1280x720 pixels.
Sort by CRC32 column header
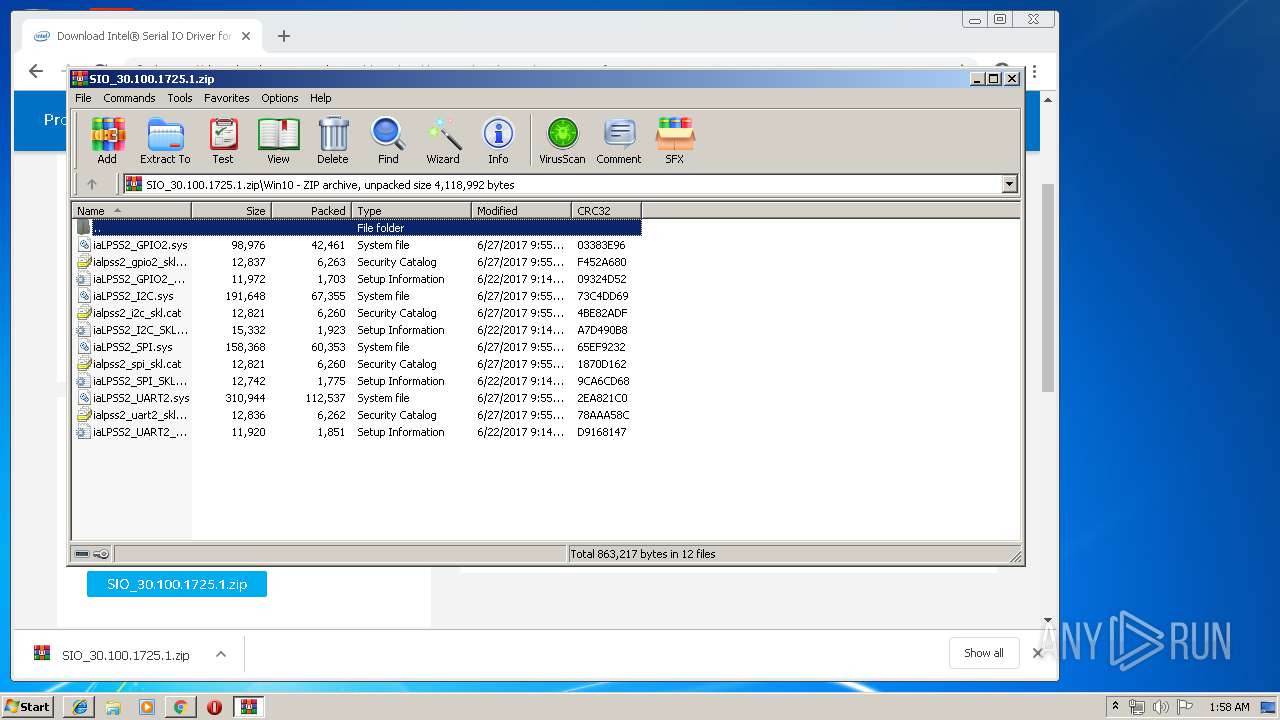[606, 210]
